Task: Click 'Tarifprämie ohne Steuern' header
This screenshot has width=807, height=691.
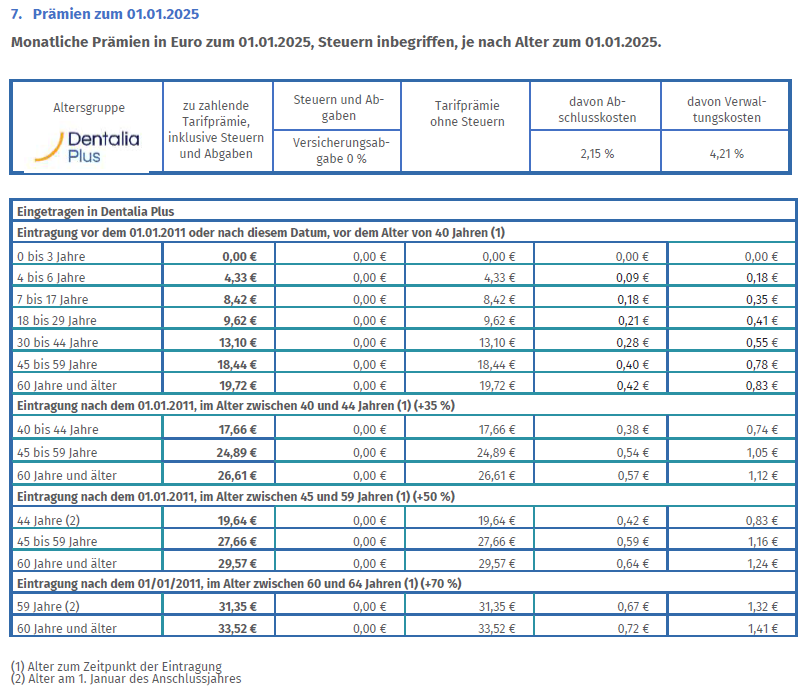Action: click(467, 113)
